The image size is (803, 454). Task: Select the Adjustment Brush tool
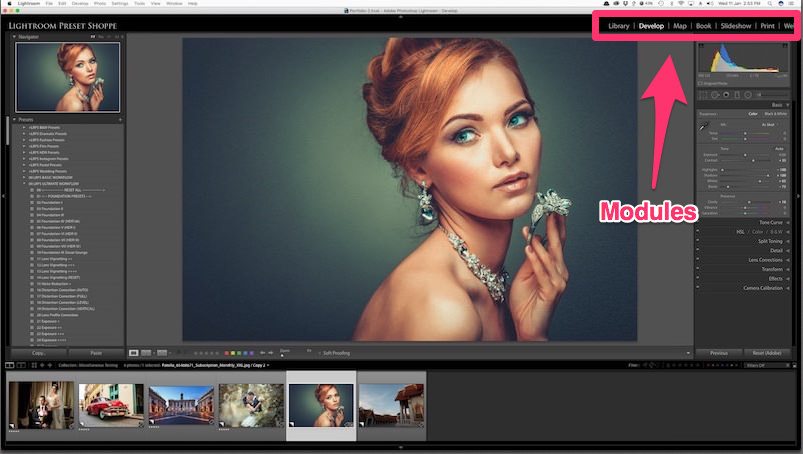click(773, 95)
